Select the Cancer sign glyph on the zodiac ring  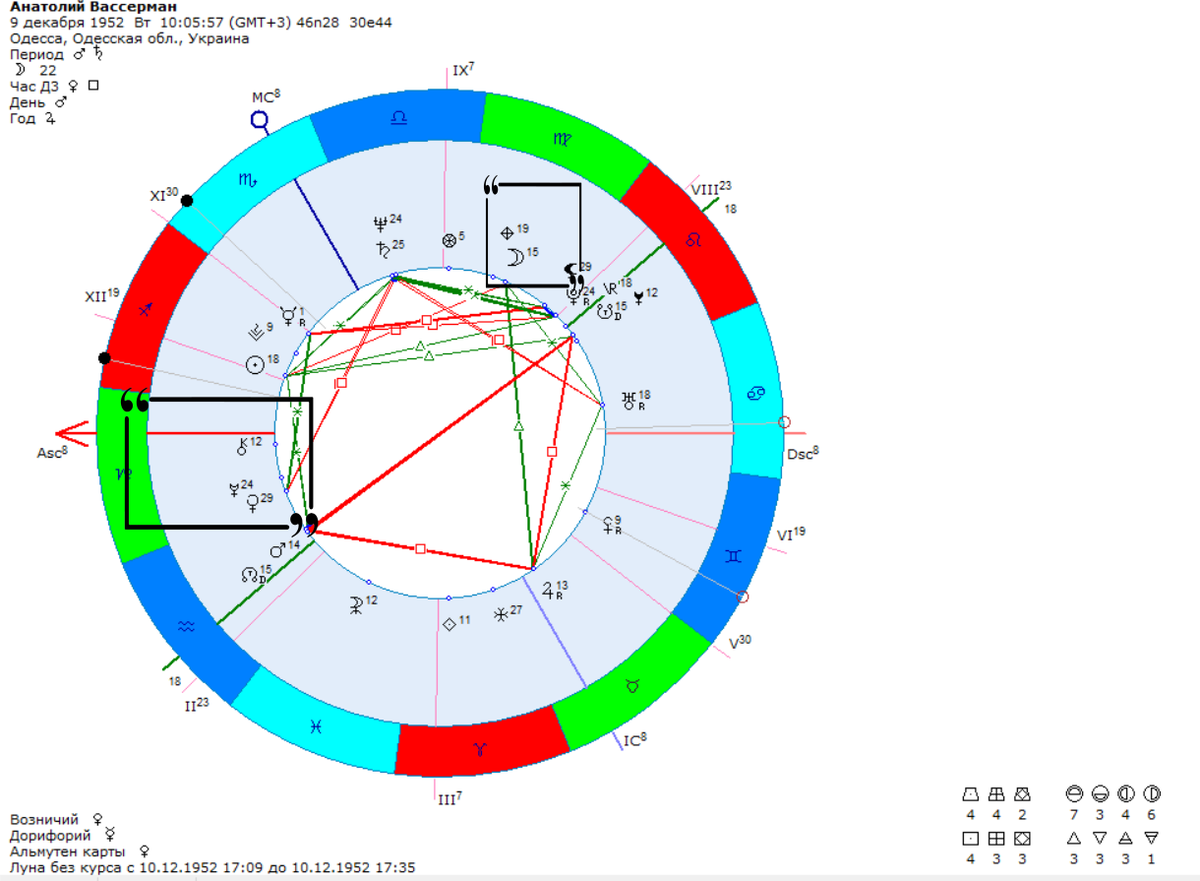[x=757, y=395]
